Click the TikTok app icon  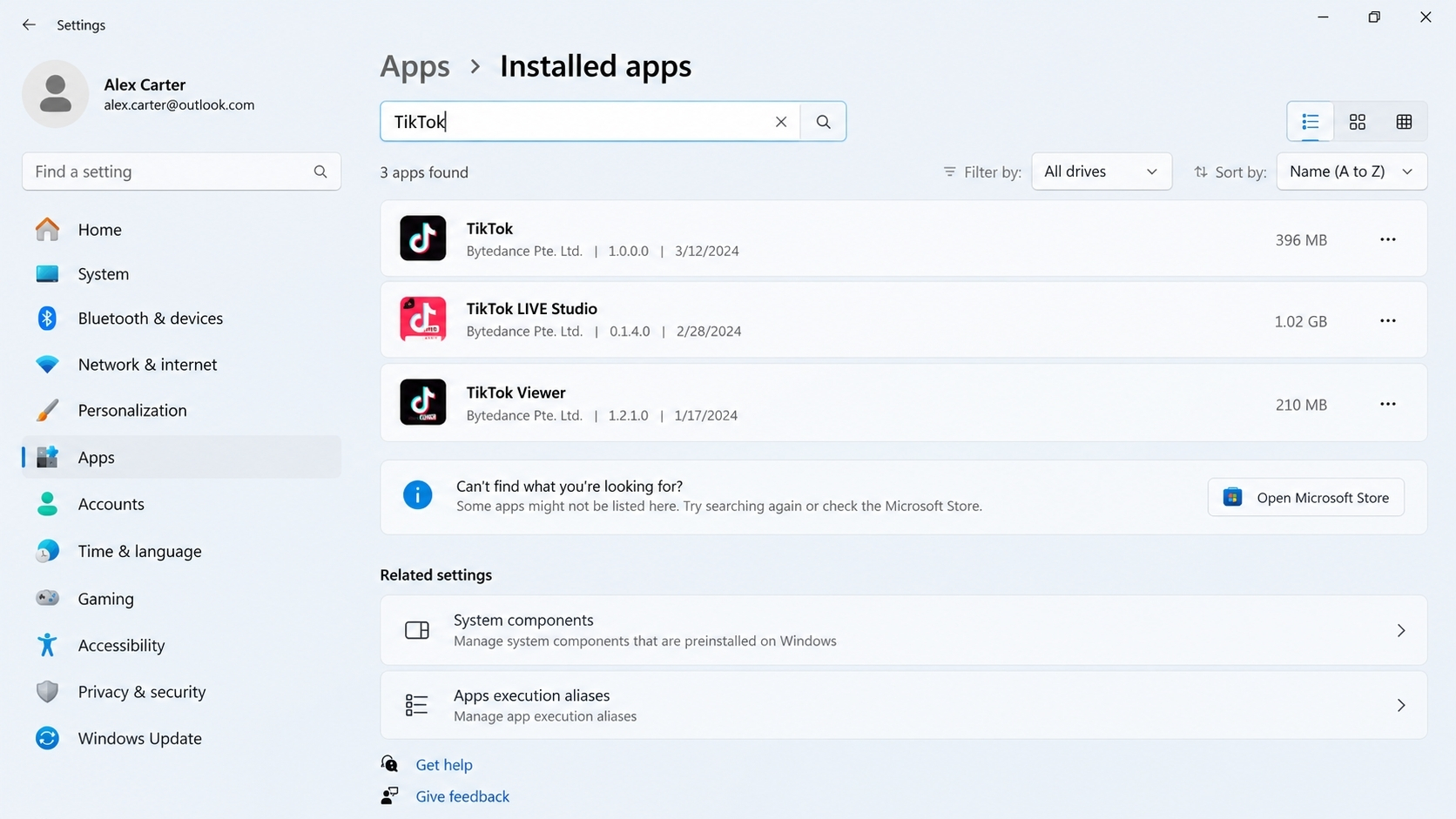[423, 238]
